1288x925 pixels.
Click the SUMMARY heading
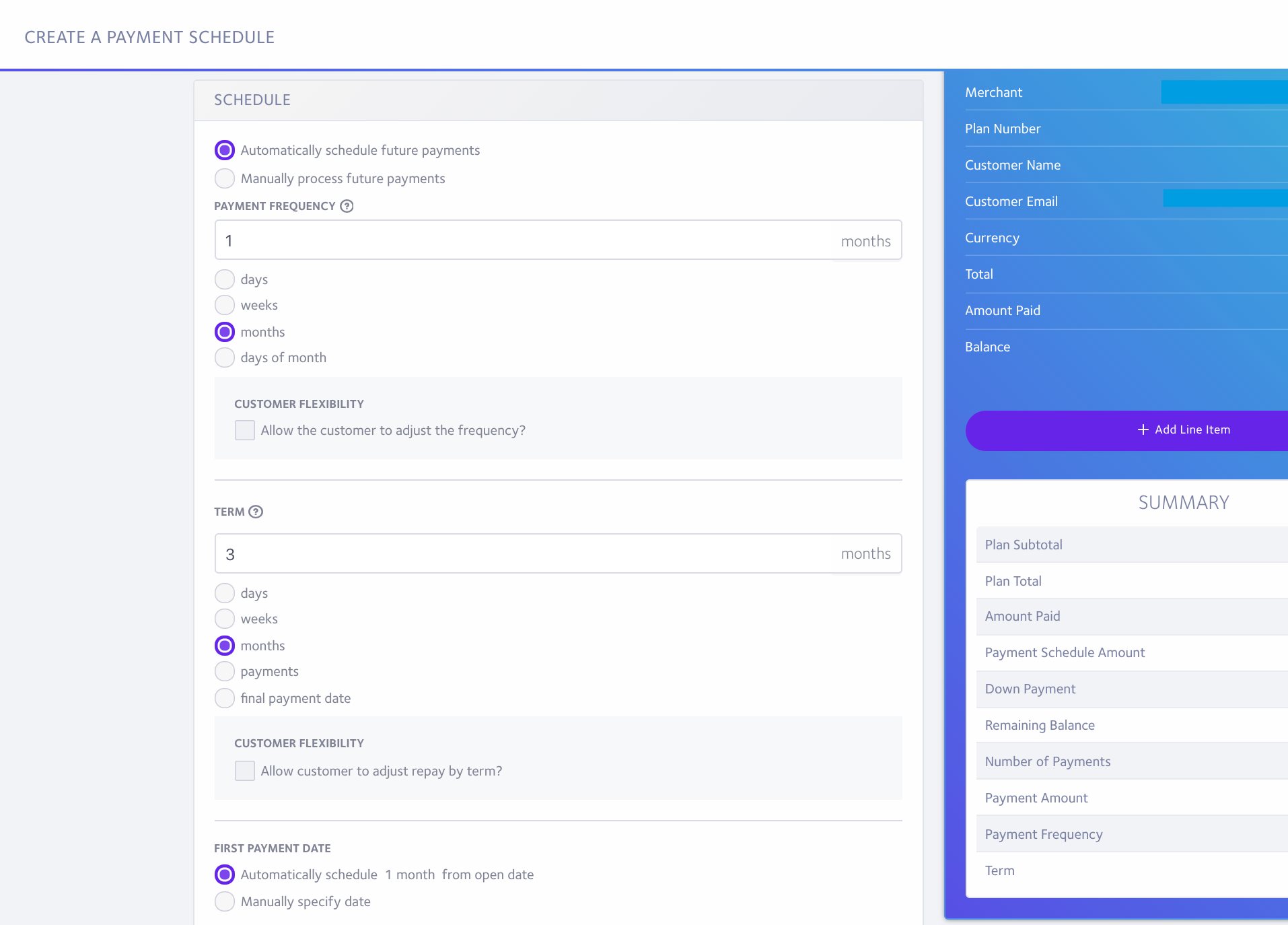(x=1184, y=503)
